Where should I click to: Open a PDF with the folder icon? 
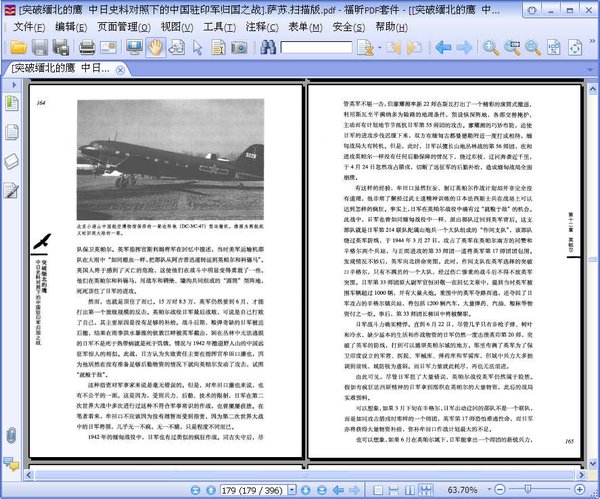point(18,48)
